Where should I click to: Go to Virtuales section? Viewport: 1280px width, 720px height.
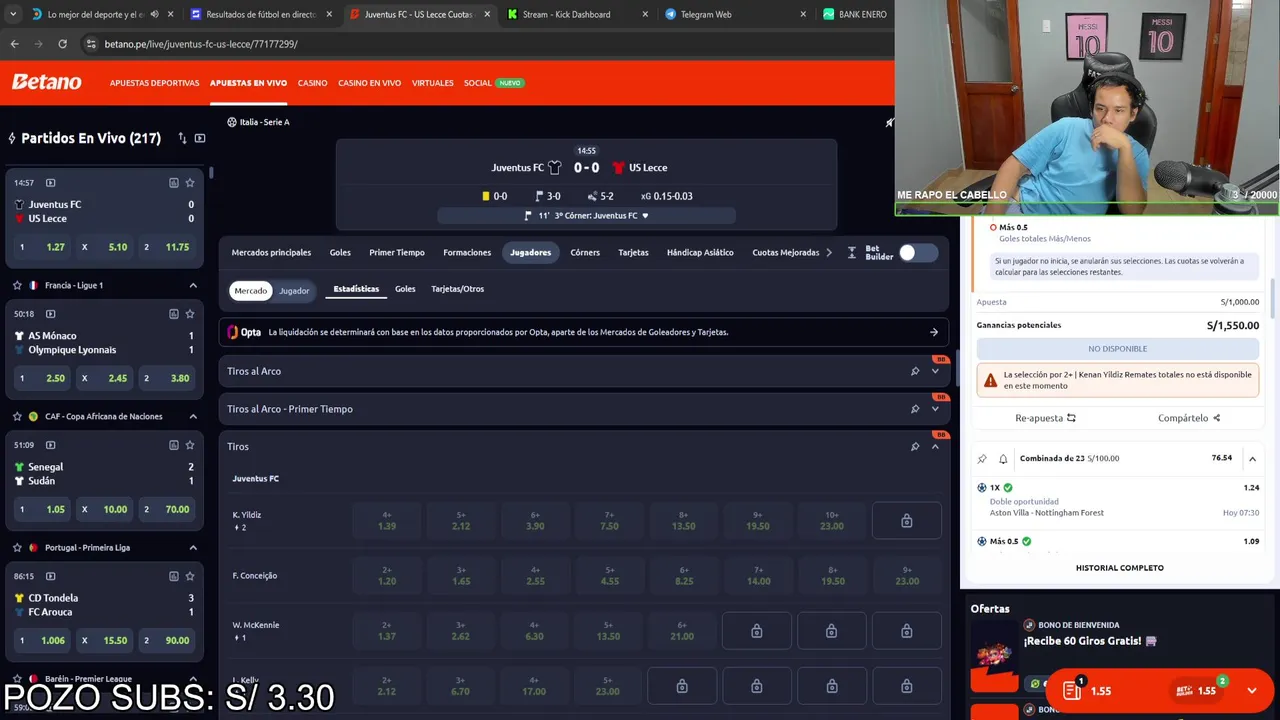click(x=432, y=83)
